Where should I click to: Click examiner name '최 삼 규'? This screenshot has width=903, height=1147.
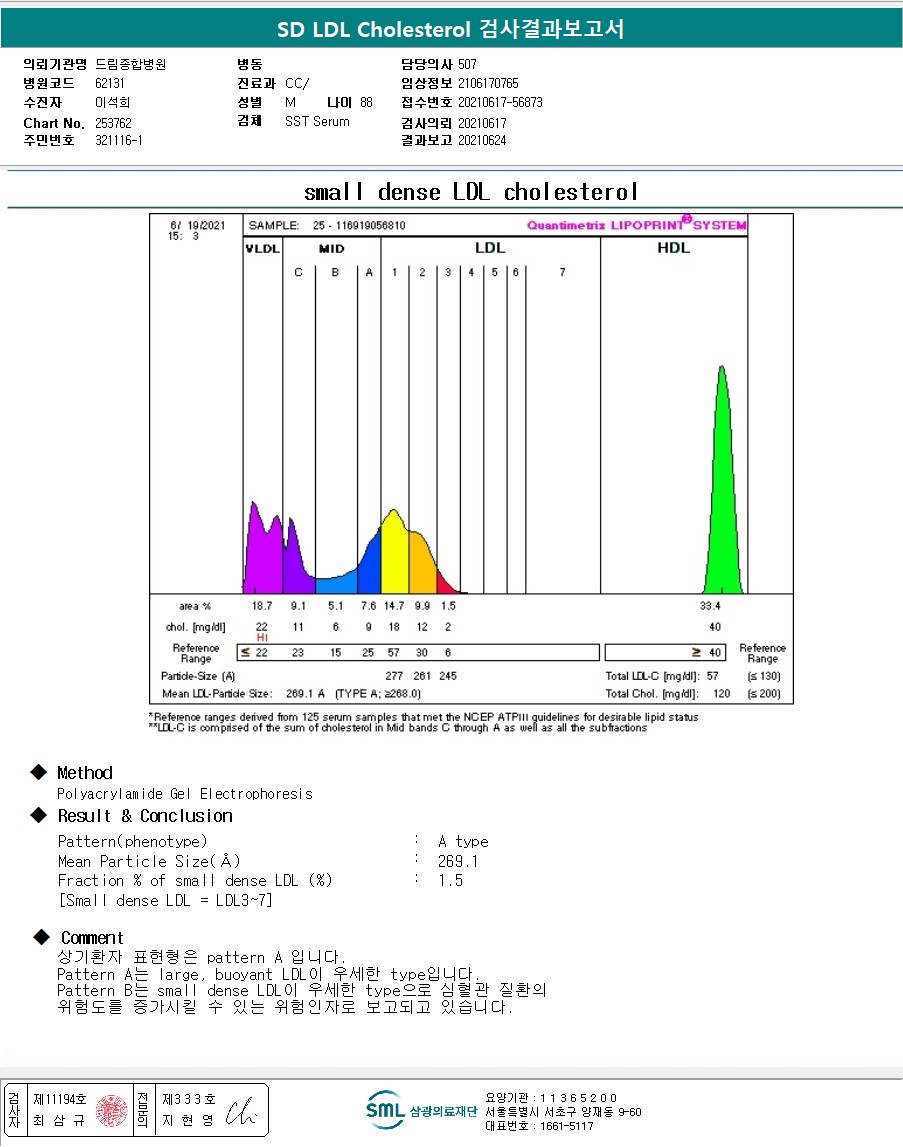(x=59, y=1121)
